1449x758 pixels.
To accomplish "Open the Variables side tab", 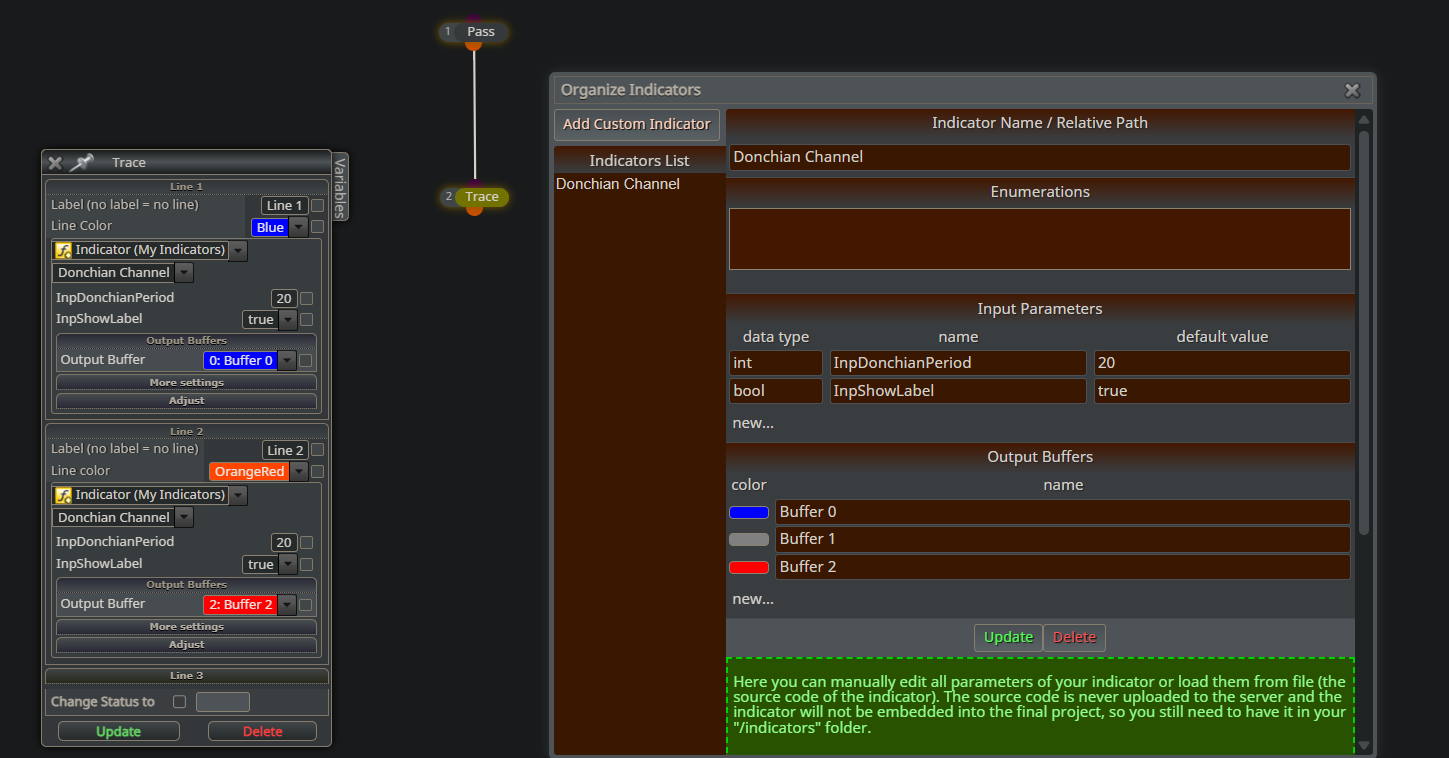I will (340, 187).
